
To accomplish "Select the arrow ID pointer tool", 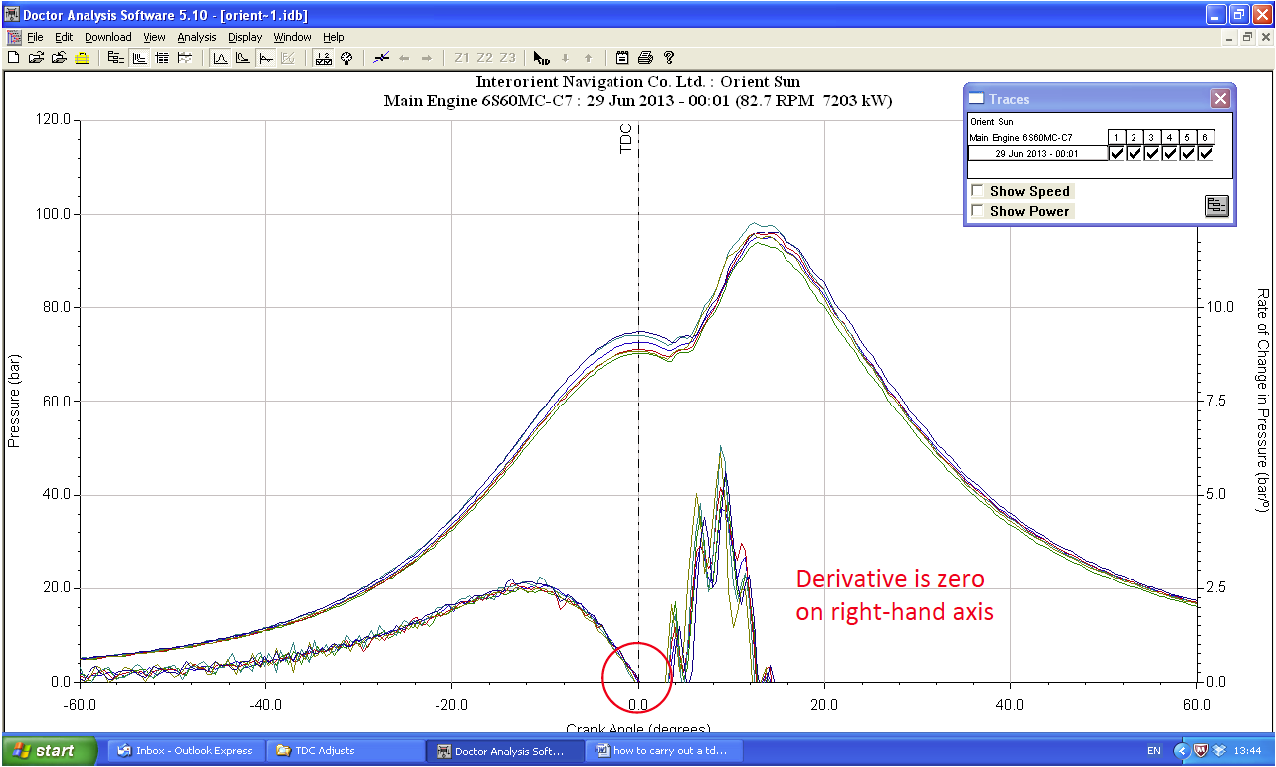I will [x=541, y=58].
